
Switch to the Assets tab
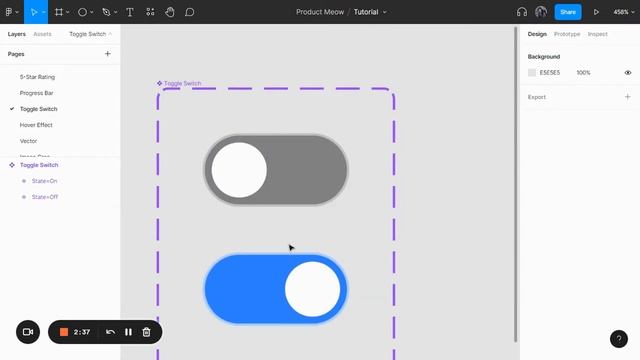tap(42, 34)
